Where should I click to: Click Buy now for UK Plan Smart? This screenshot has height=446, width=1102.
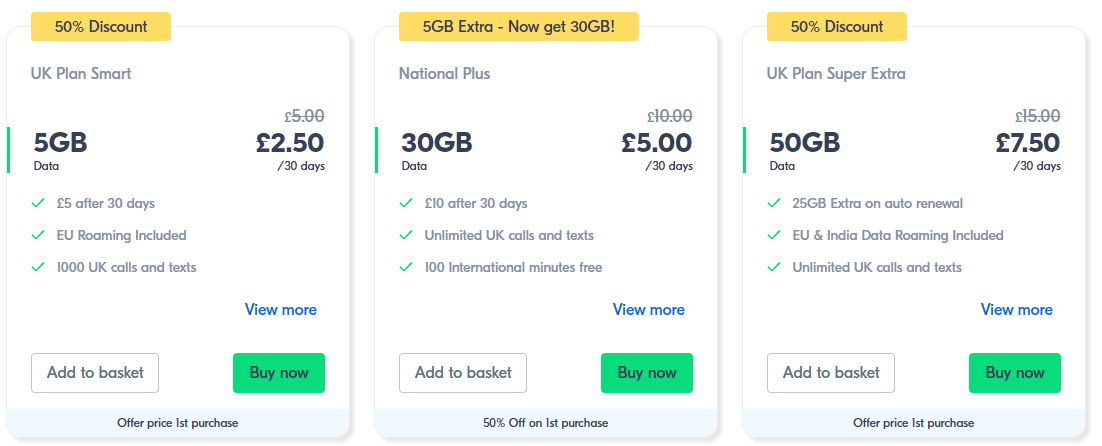279,373
